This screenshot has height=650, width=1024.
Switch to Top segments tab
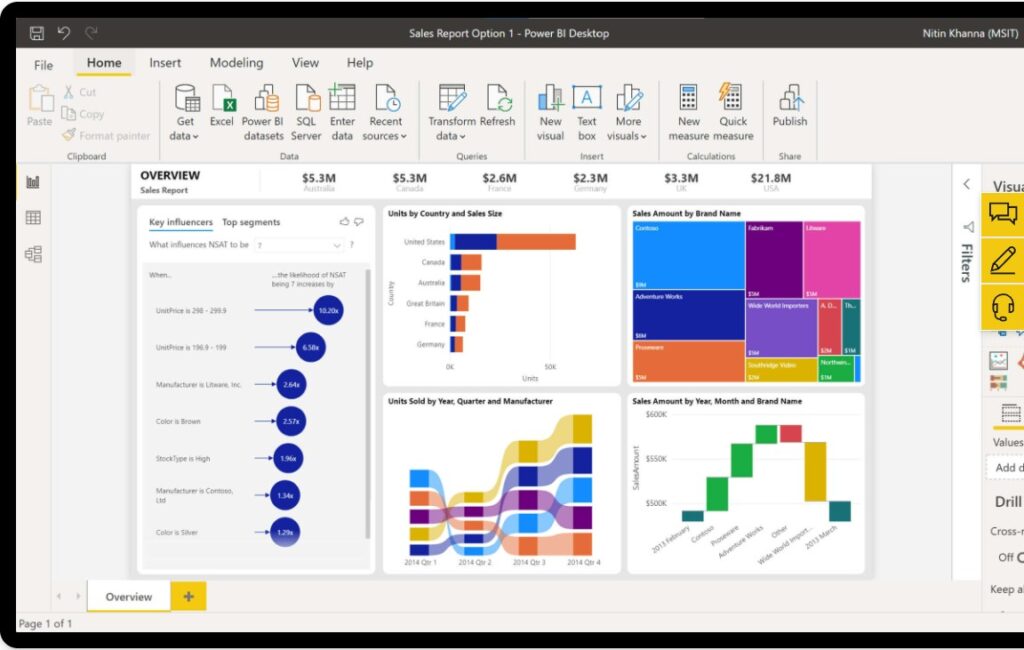251,223
